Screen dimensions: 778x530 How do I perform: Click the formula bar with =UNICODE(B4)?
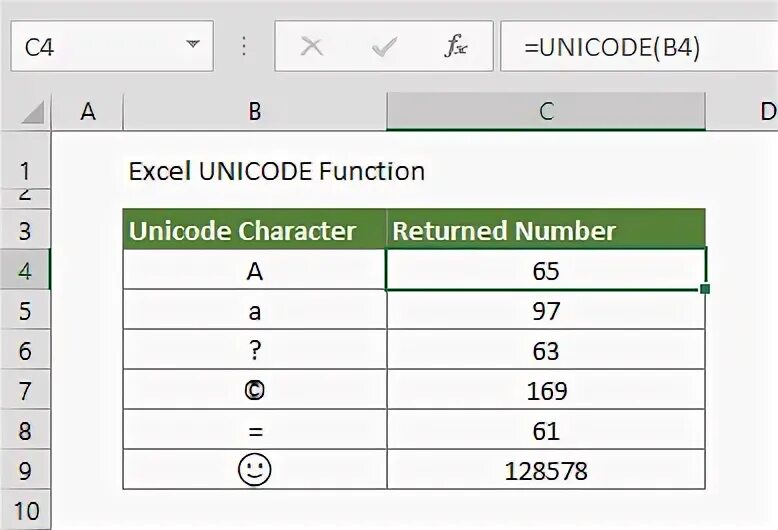[639, 46]
